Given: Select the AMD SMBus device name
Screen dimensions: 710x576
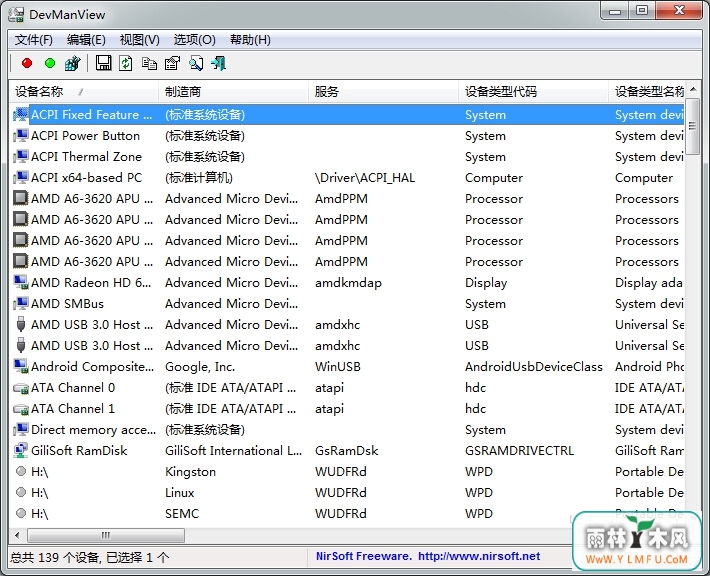Looking at the screenshot, I should tap(67, 303).
